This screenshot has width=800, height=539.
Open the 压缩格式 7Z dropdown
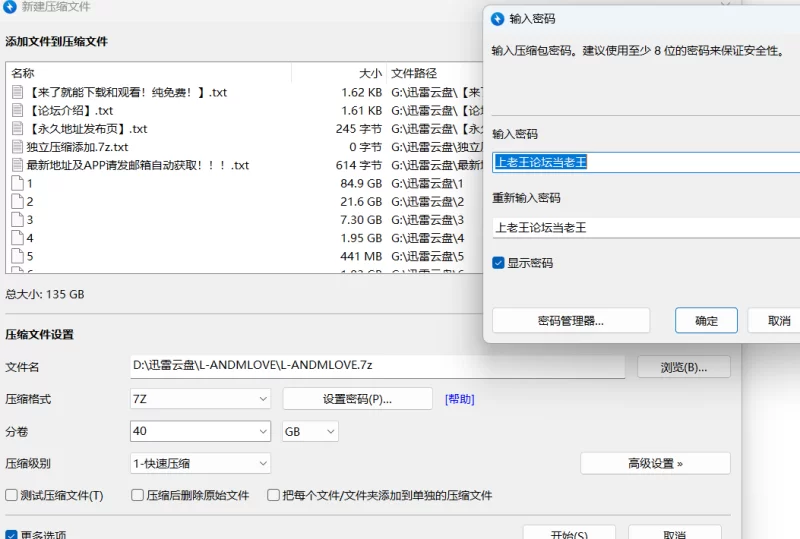[x=200, y=399]
